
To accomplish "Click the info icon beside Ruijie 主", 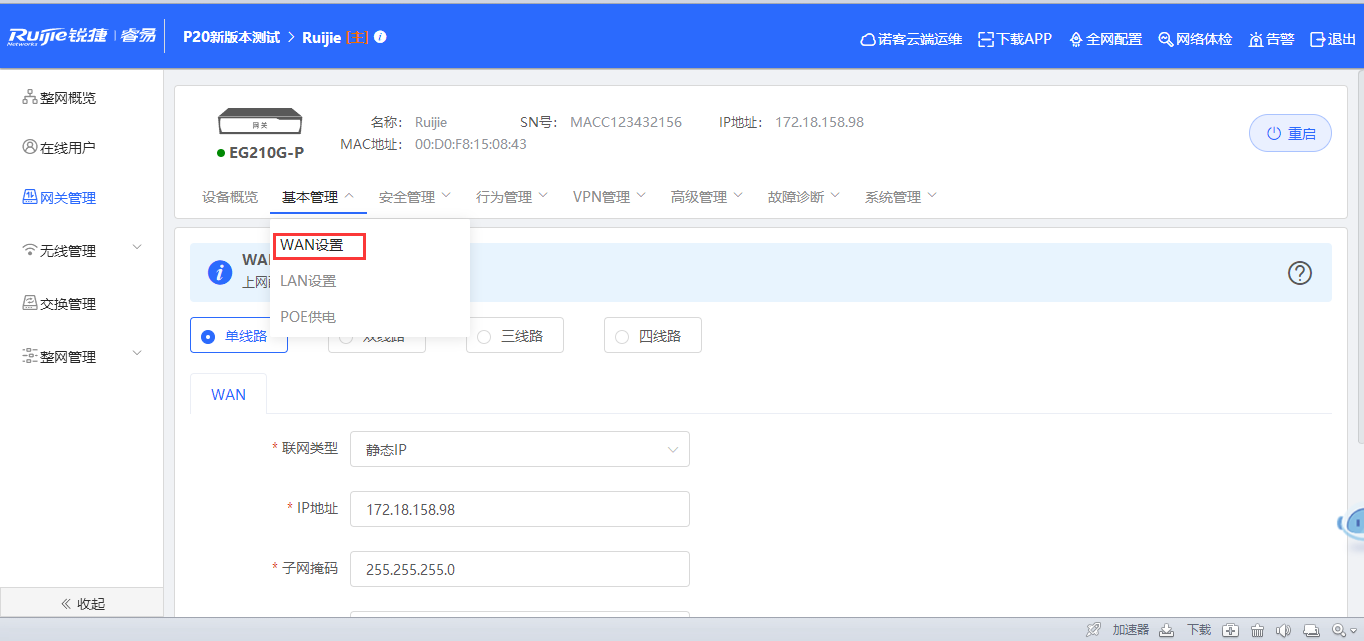I will [380, 37].
